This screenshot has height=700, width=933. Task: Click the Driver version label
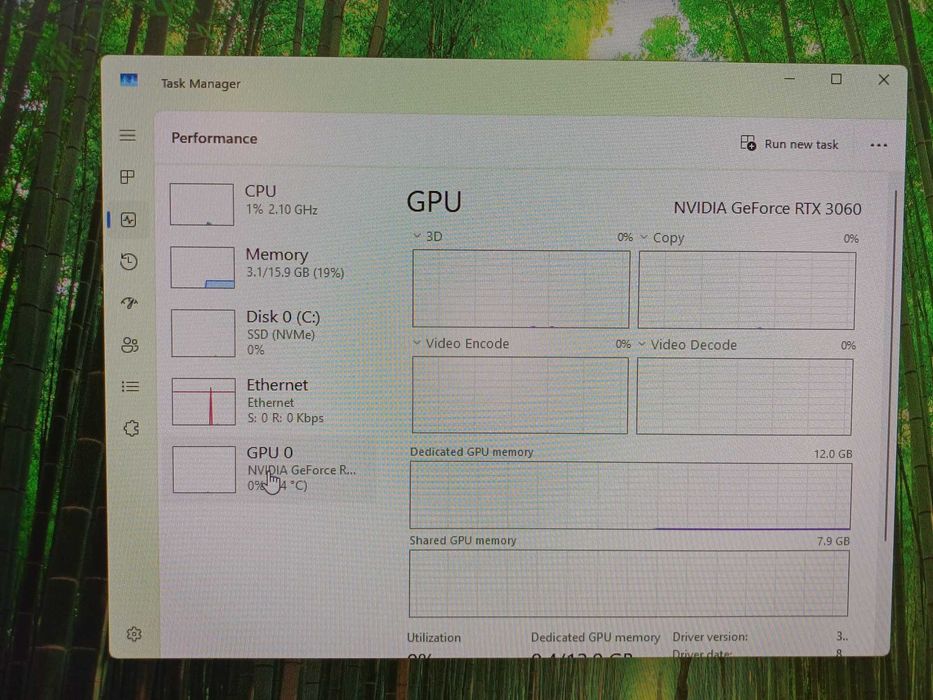[710, 636]
